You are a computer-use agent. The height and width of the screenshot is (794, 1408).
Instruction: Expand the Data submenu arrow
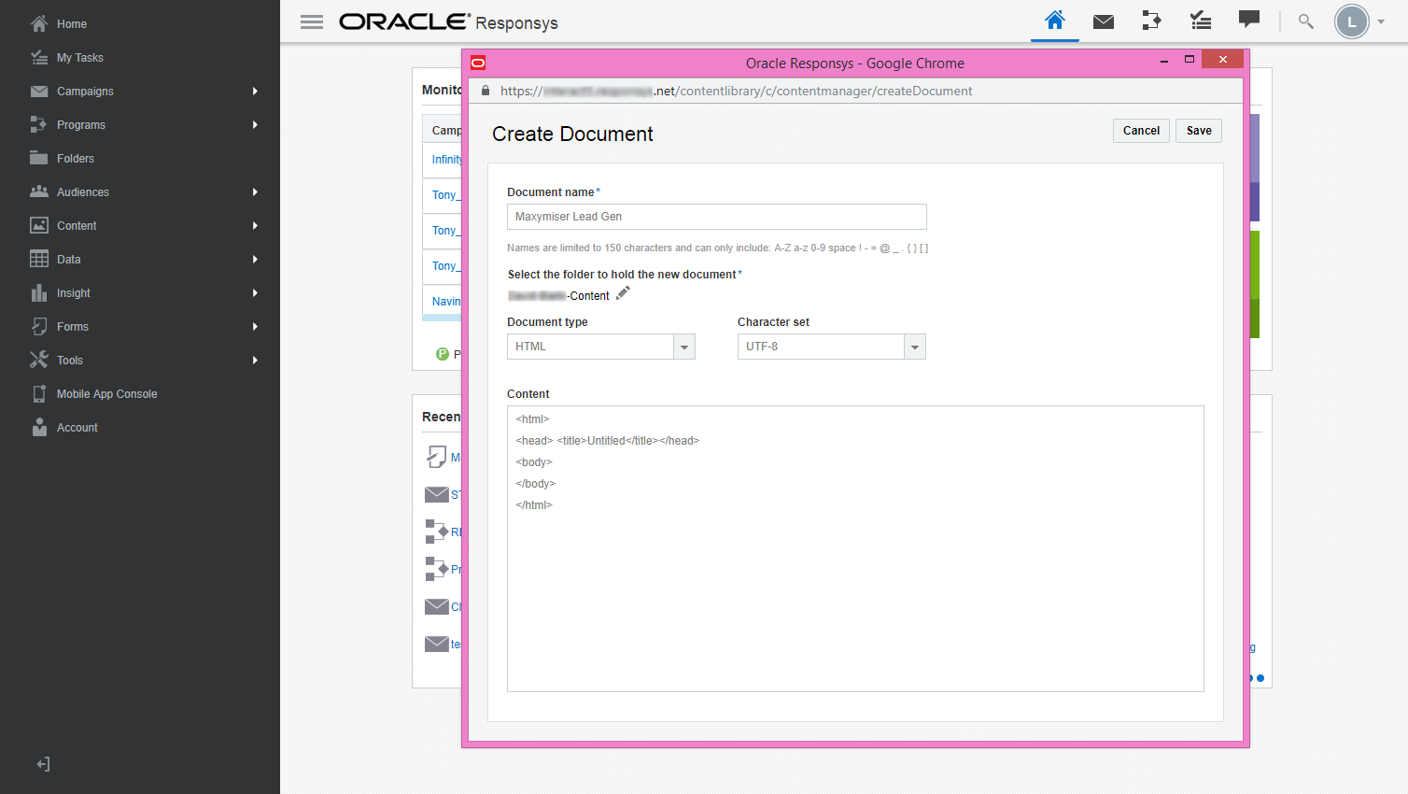(x=255, y=259)
